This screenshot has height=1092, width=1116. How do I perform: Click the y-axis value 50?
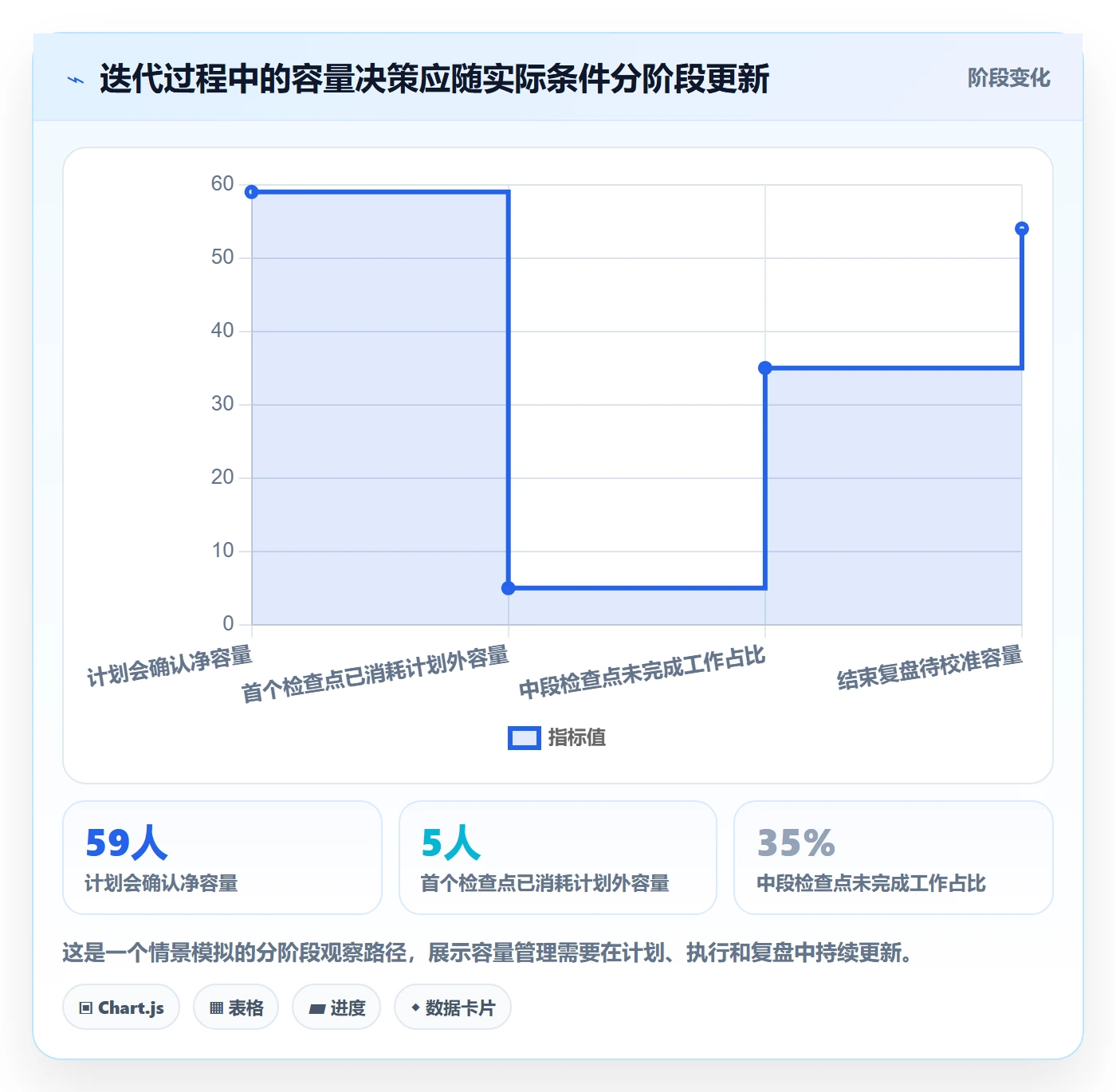click(222, 257)
